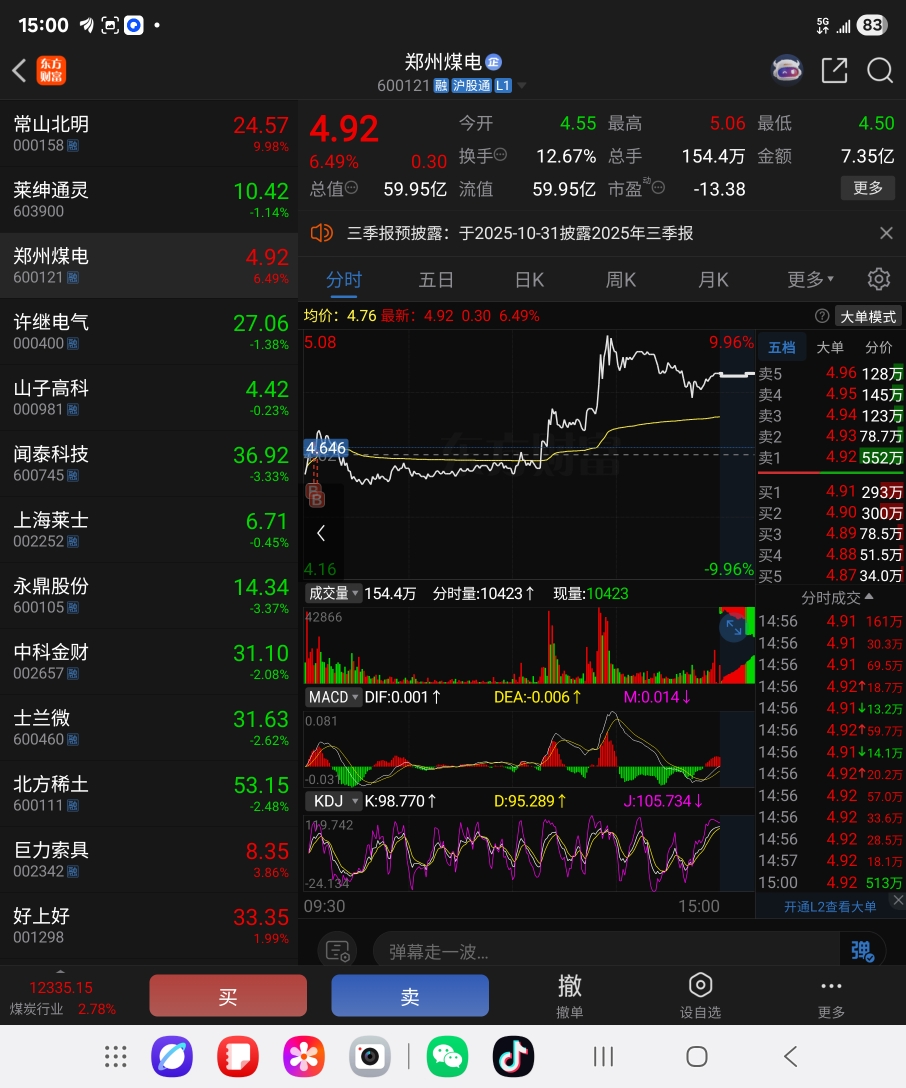
Task: Open the 成交量 indicator dropdown
Action: coord(334,593)
